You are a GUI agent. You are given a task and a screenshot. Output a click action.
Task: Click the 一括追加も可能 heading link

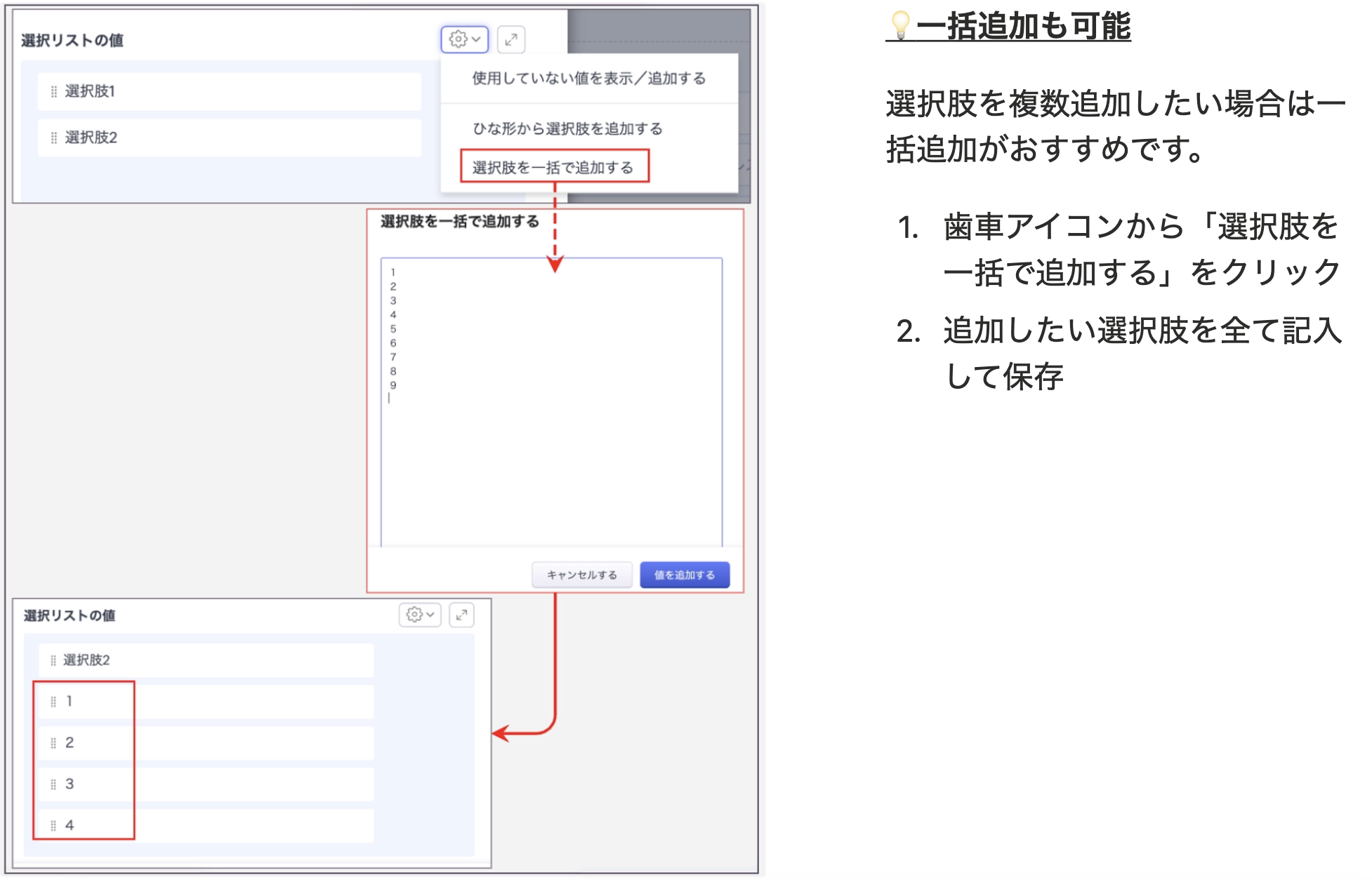[x=1022, y=27]
